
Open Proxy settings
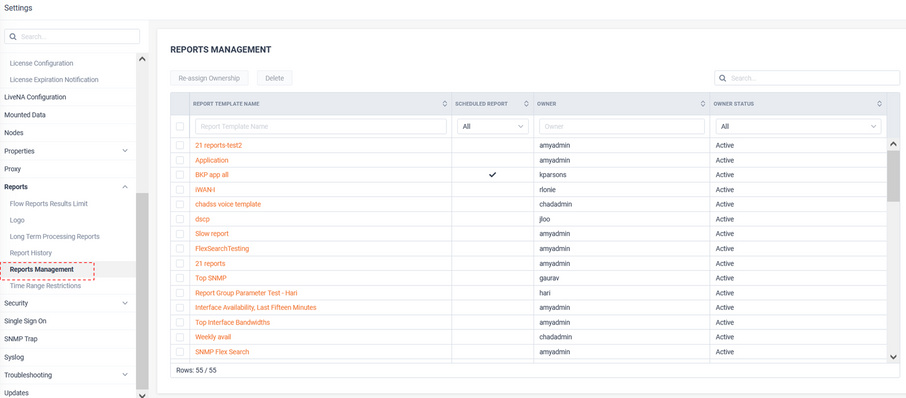[13, 169]
